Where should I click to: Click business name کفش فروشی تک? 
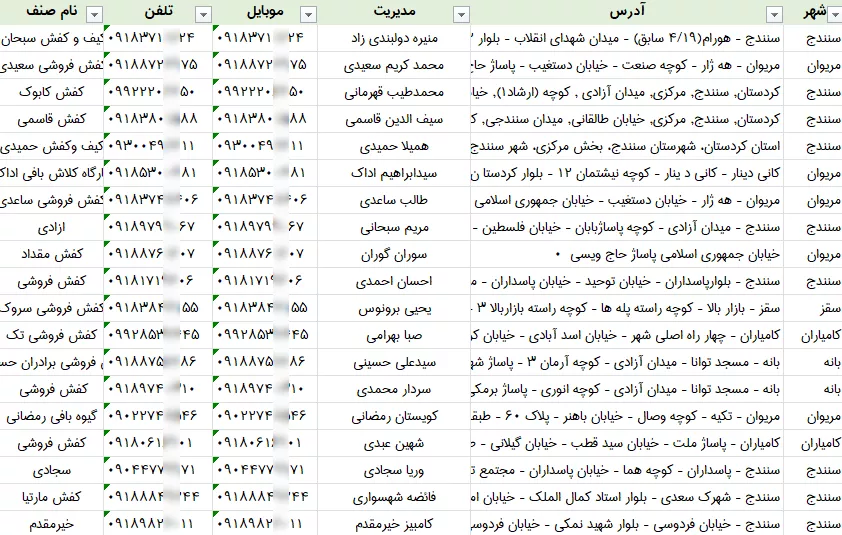pyautogui.click(x=52, y=335)
